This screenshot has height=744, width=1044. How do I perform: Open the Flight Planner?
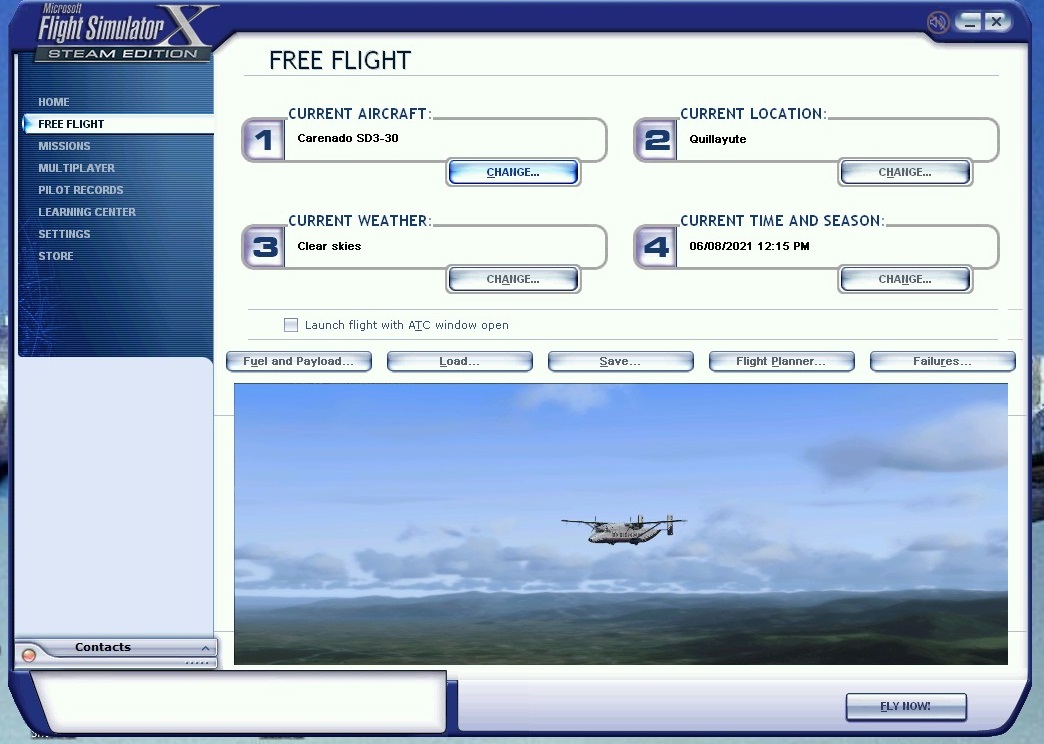click(x=782, y=361)
